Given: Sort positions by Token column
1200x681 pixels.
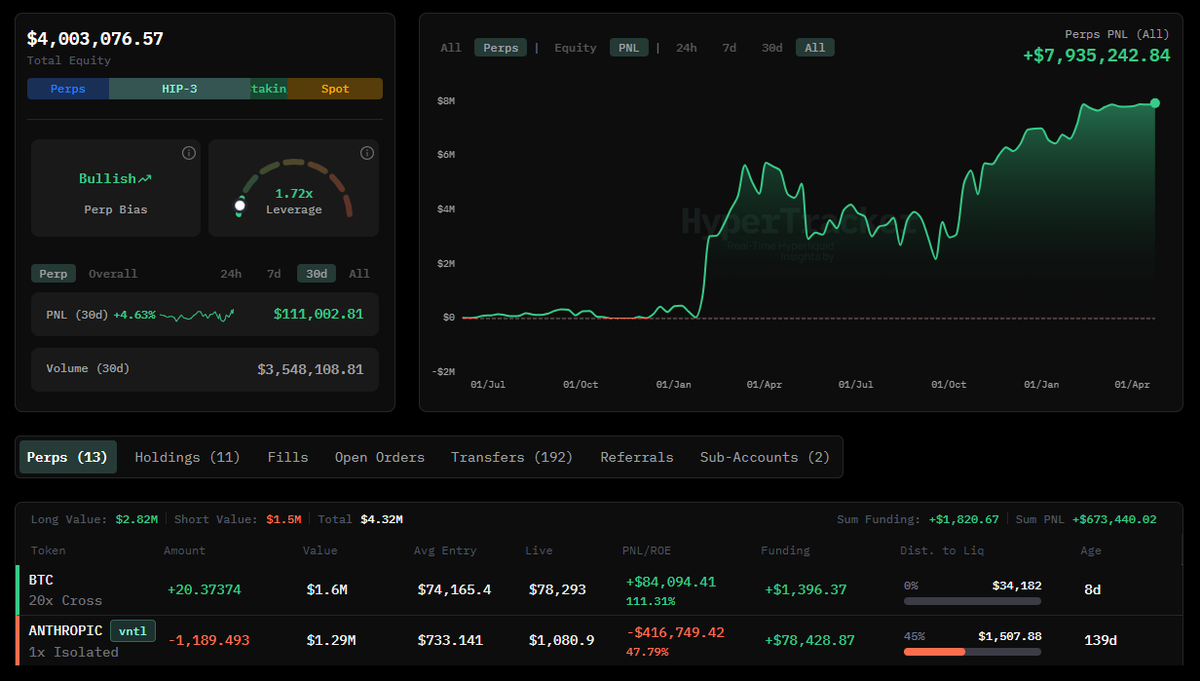Looking at the screenshot, I should tap(48, 550).
